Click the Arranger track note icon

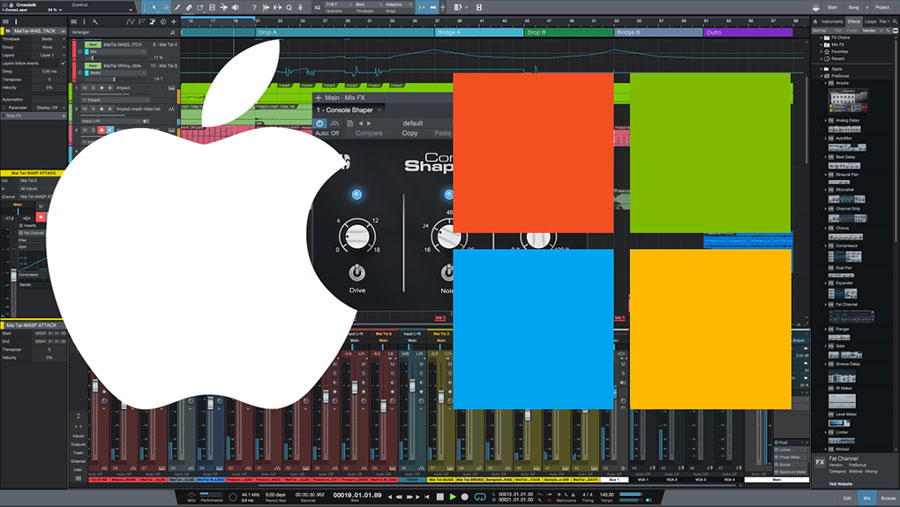pos(173,33)
